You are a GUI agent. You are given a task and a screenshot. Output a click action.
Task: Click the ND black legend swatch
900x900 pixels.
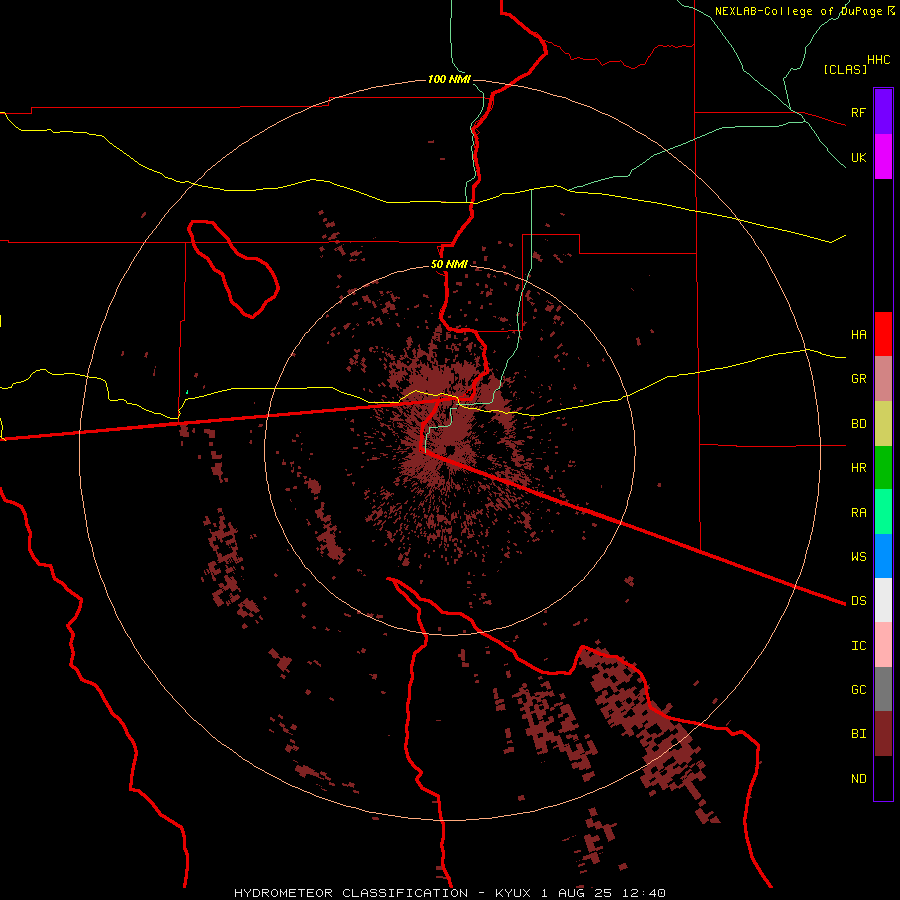(883, 778)
